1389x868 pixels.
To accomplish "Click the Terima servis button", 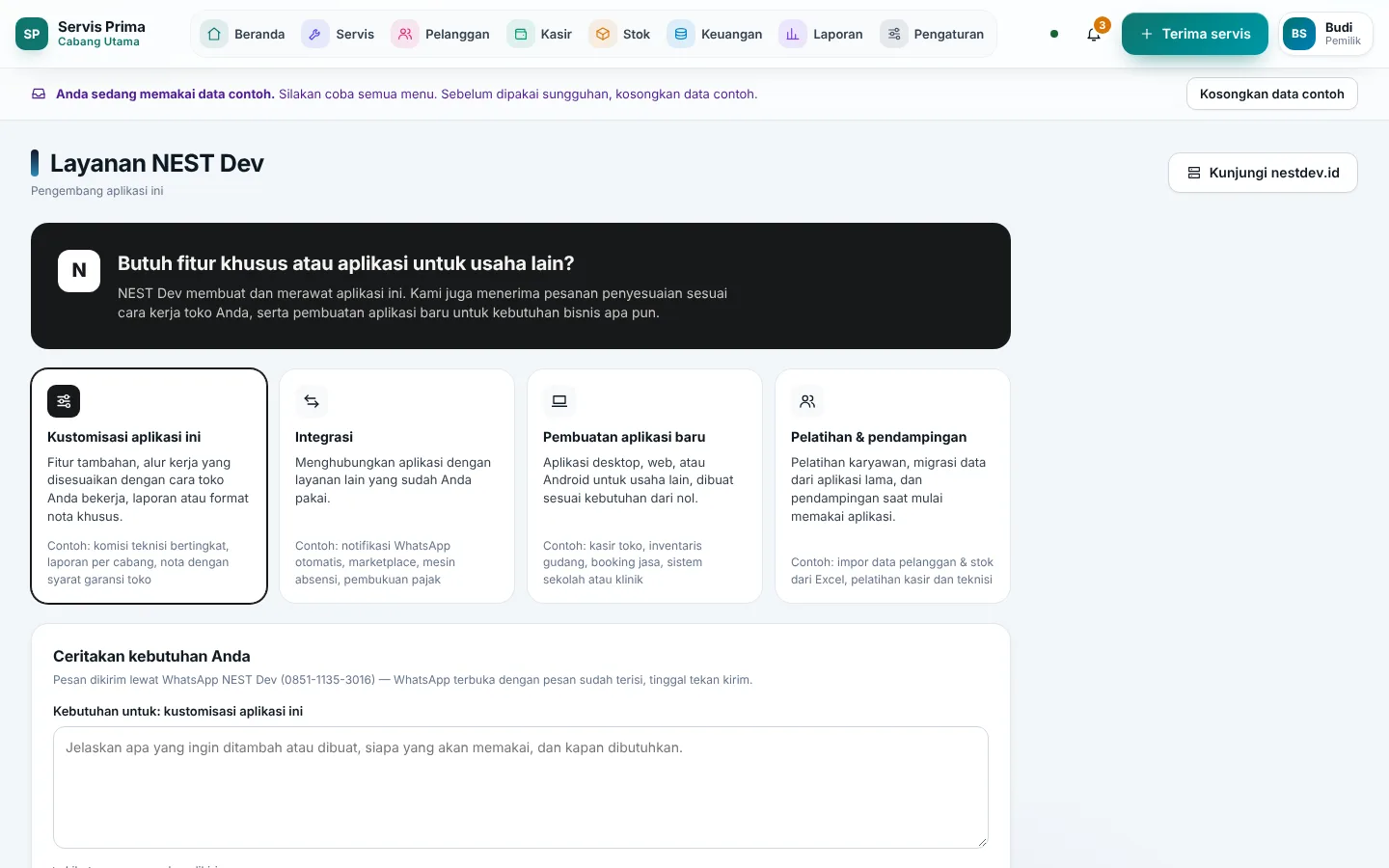I will click(1195, 34).
